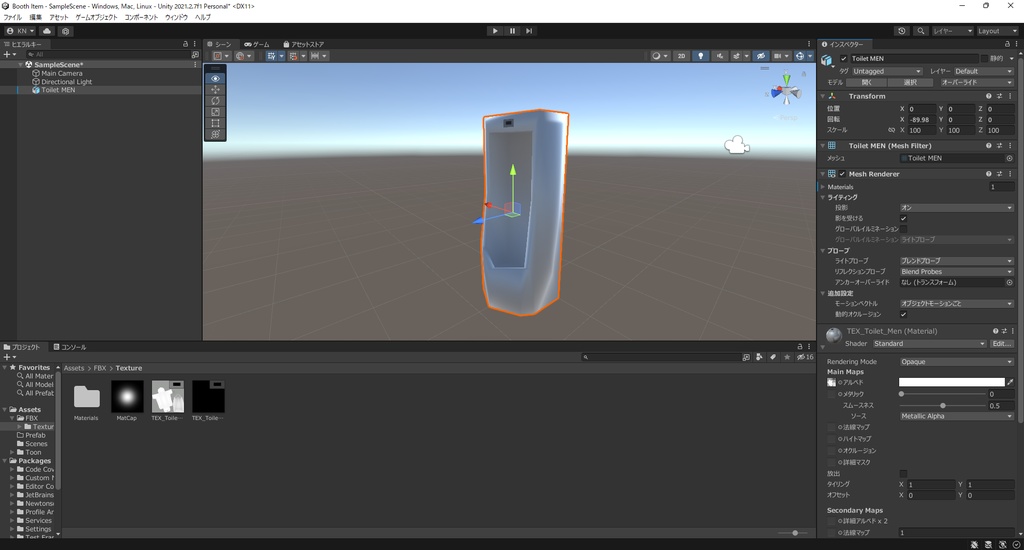This screenshot has width=1024, height=550.
Task: Toggle the 動的オクルージョン checkbox
Action: click(903, 314)
